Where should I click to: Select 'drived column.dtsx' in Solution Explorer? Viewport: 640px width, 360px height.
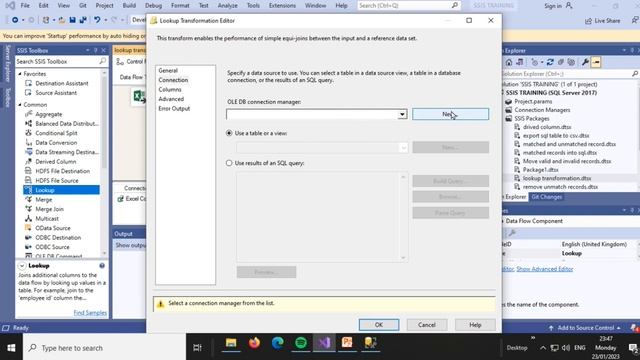[547, 127]
